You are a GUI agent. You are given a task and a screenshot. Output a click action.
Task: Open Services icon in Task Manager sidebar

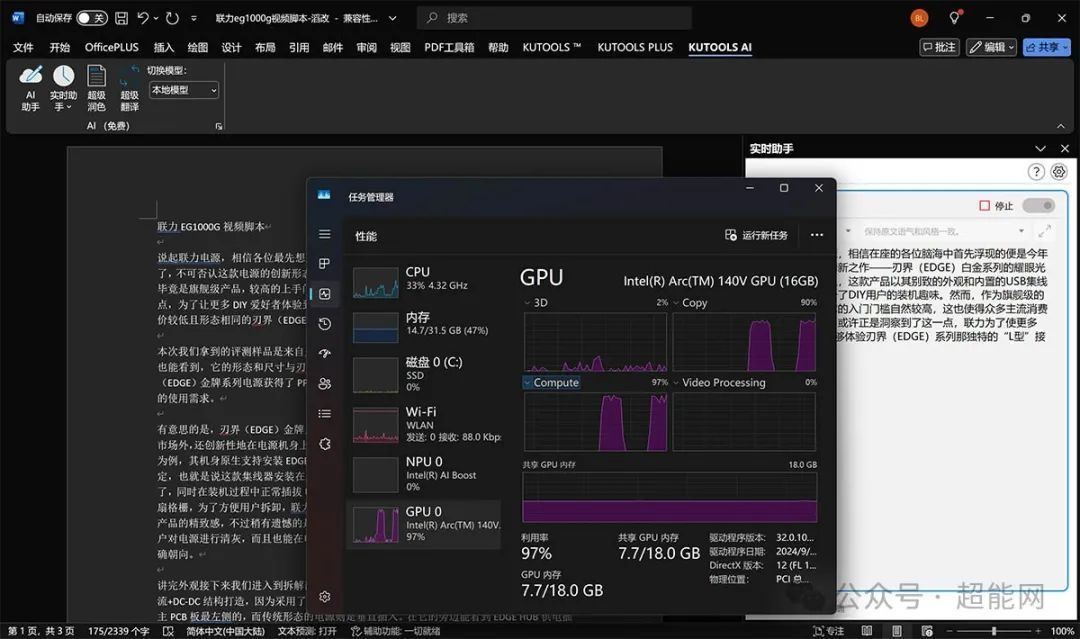click(x=324, y=443)
